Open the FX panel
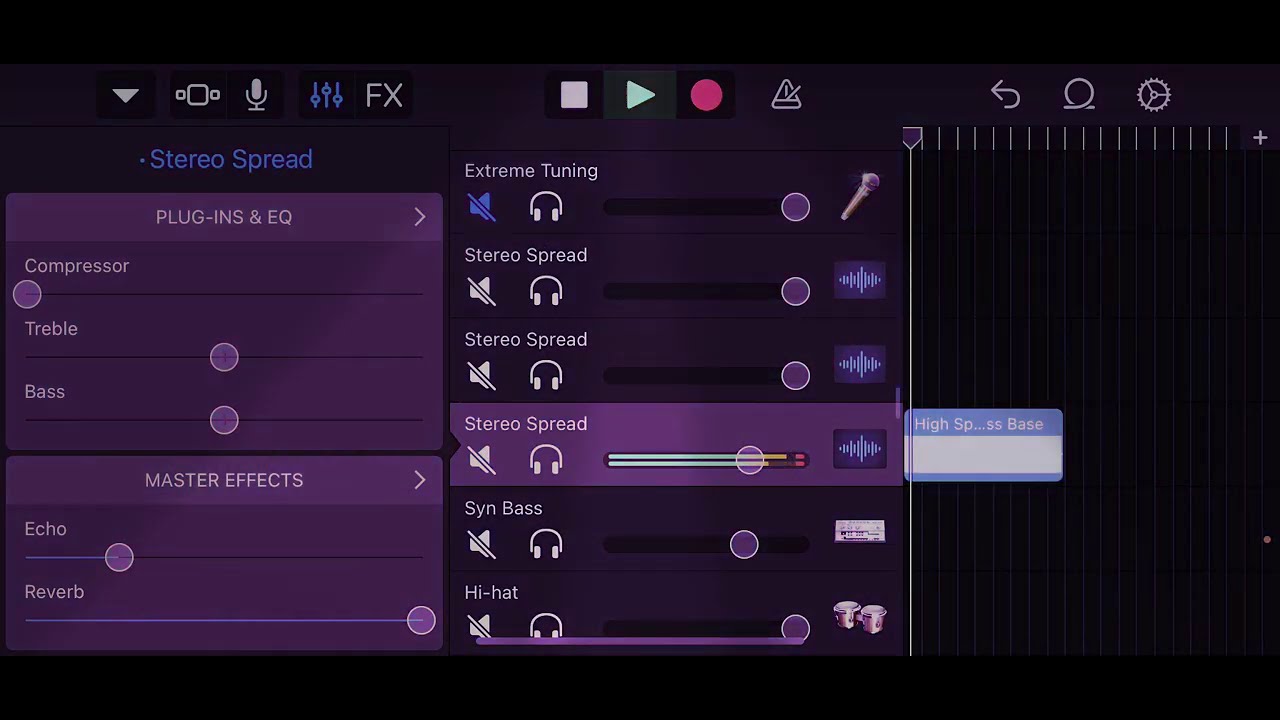The height and width of the screenshot is (720, 1280). point(384,95)
